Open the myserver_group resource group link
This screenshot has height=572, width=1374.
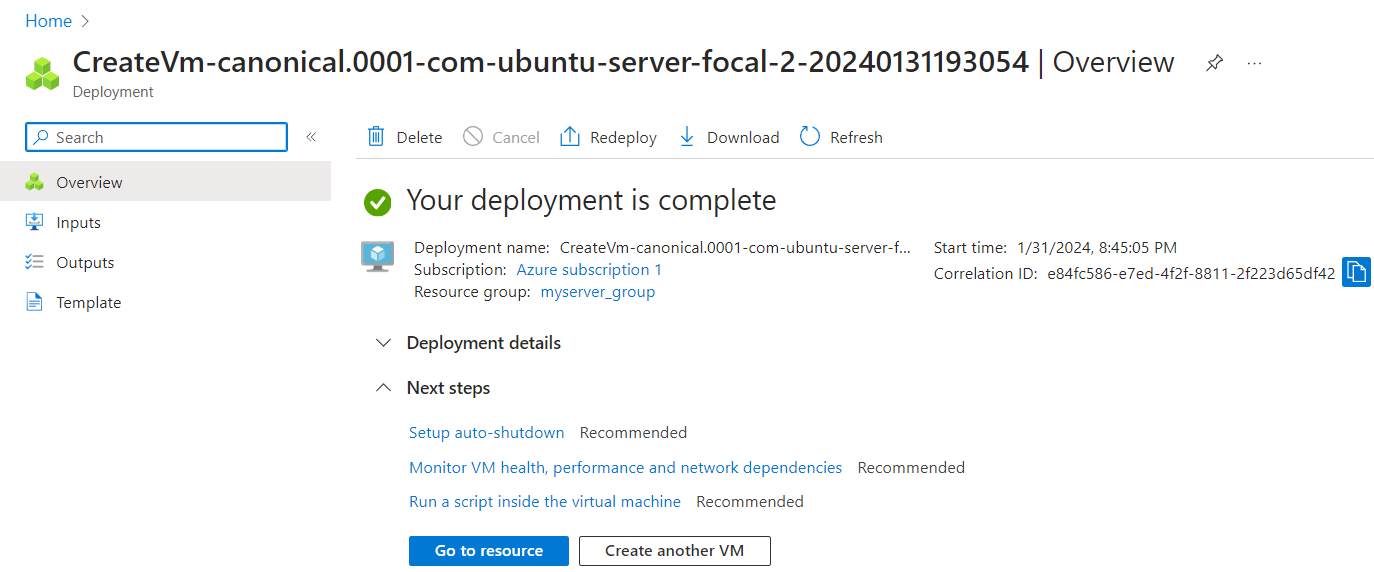pyautogui.click(x=598, y=292)
